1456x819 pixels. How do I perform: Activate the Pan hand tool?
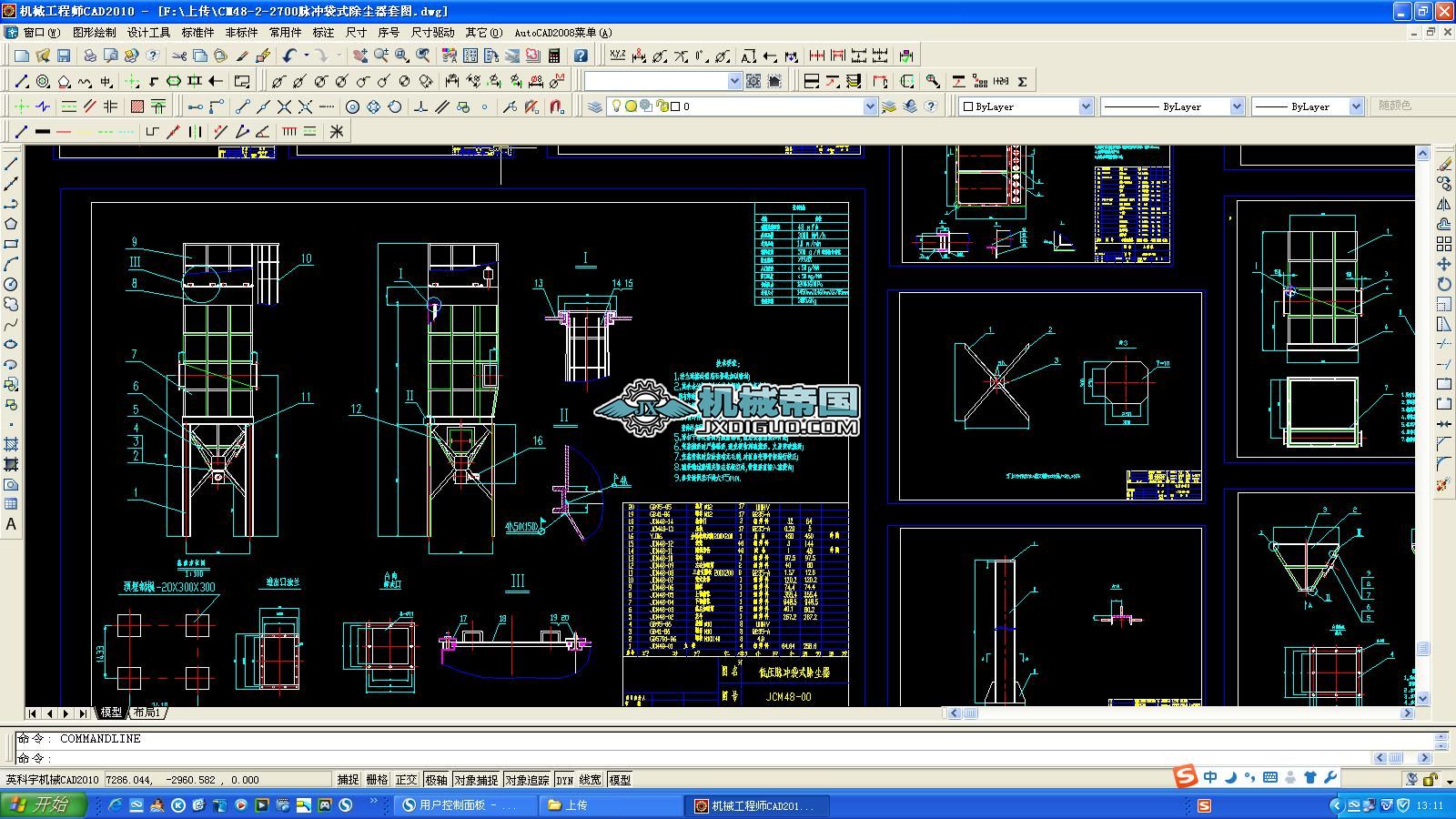(x=360, y=55)
